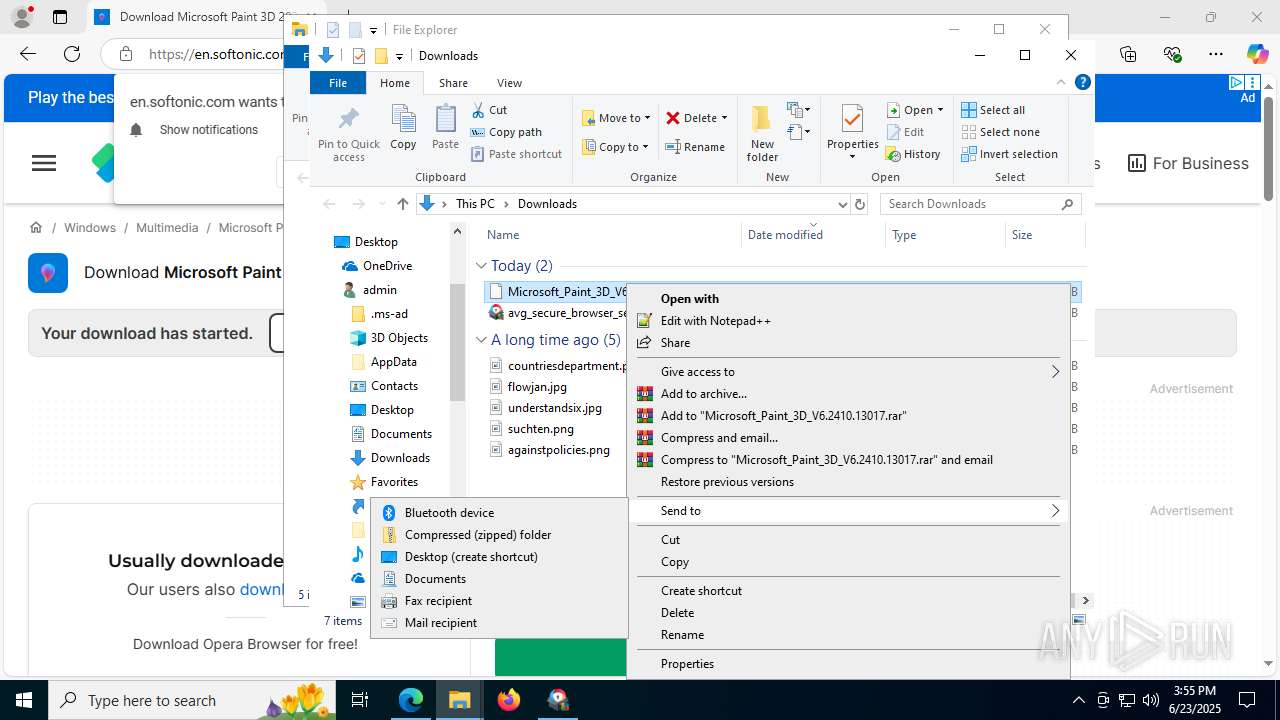Open the ribbon Open dropdown
This screenshot has width=1280, height=720.
click(915, 110)
